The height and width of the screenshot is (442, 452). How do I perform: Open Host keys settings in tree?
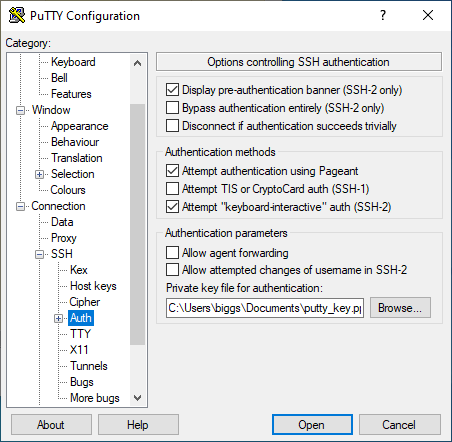93,286
